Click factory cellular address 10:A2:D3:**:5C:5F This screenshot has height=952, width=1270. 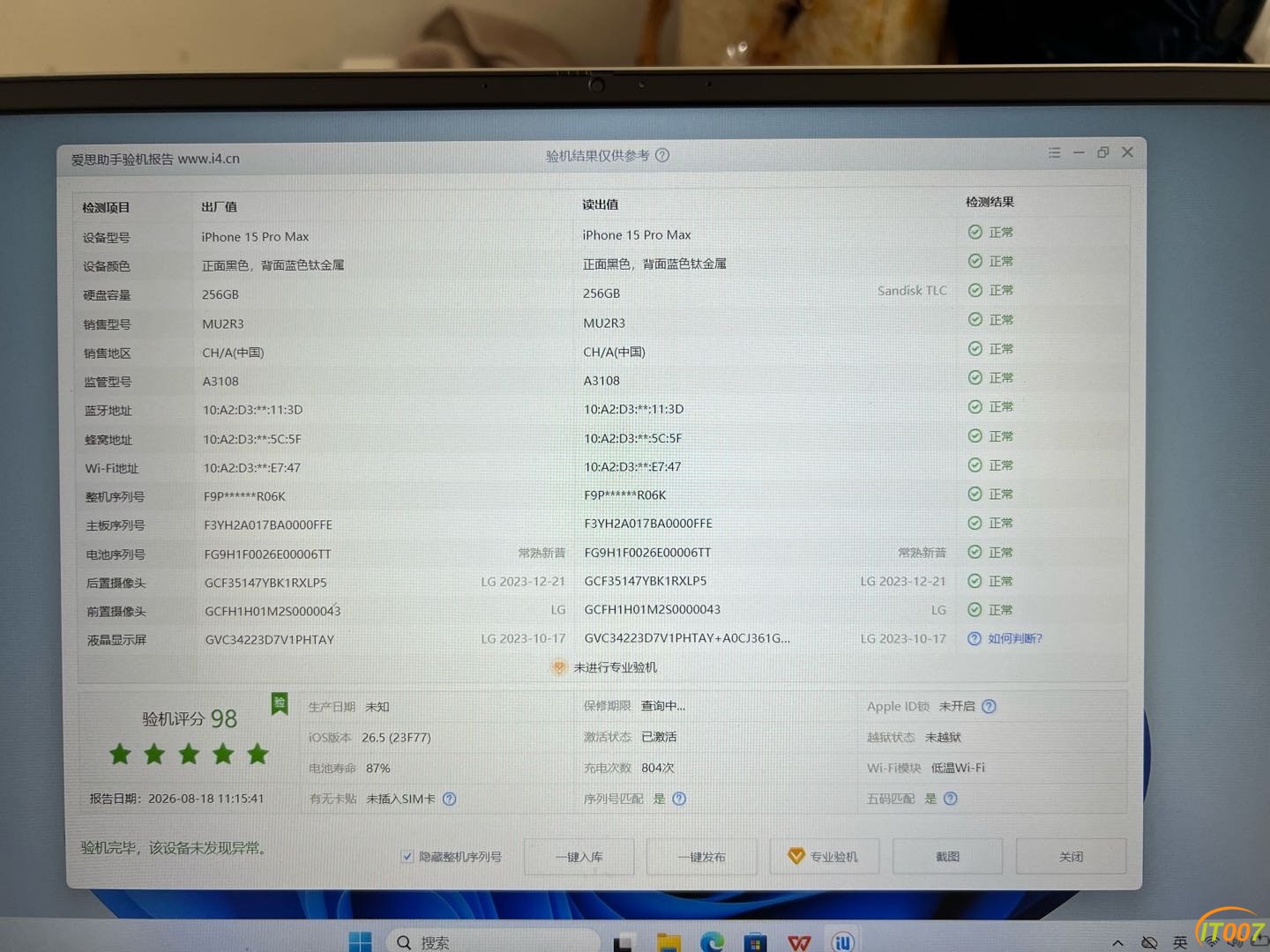pyautogui.click(x=252, y=439)
